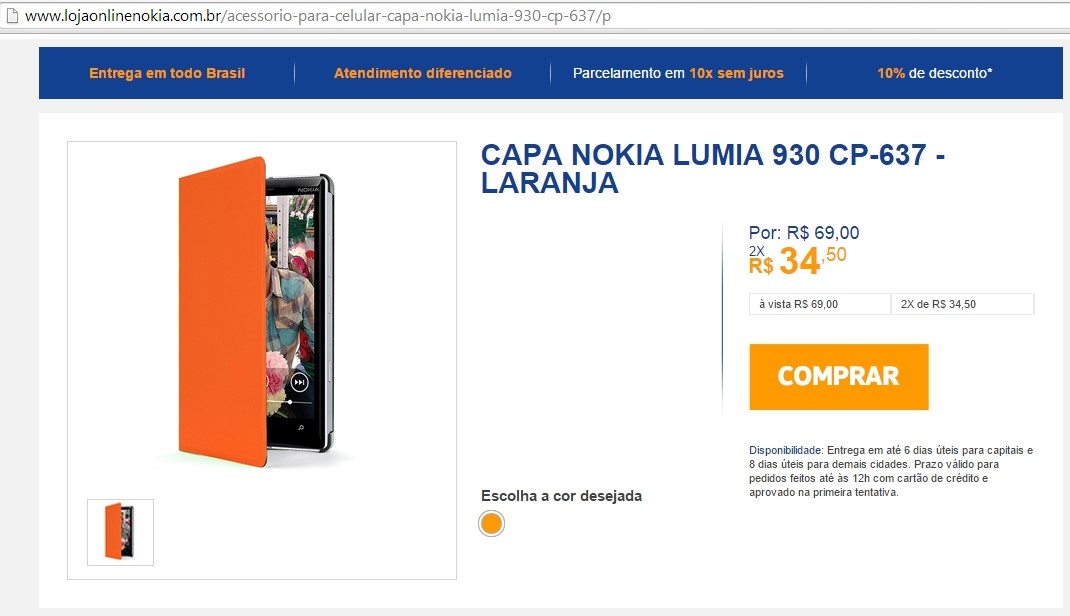Click the search icon on the phone image

coord(301,428)
